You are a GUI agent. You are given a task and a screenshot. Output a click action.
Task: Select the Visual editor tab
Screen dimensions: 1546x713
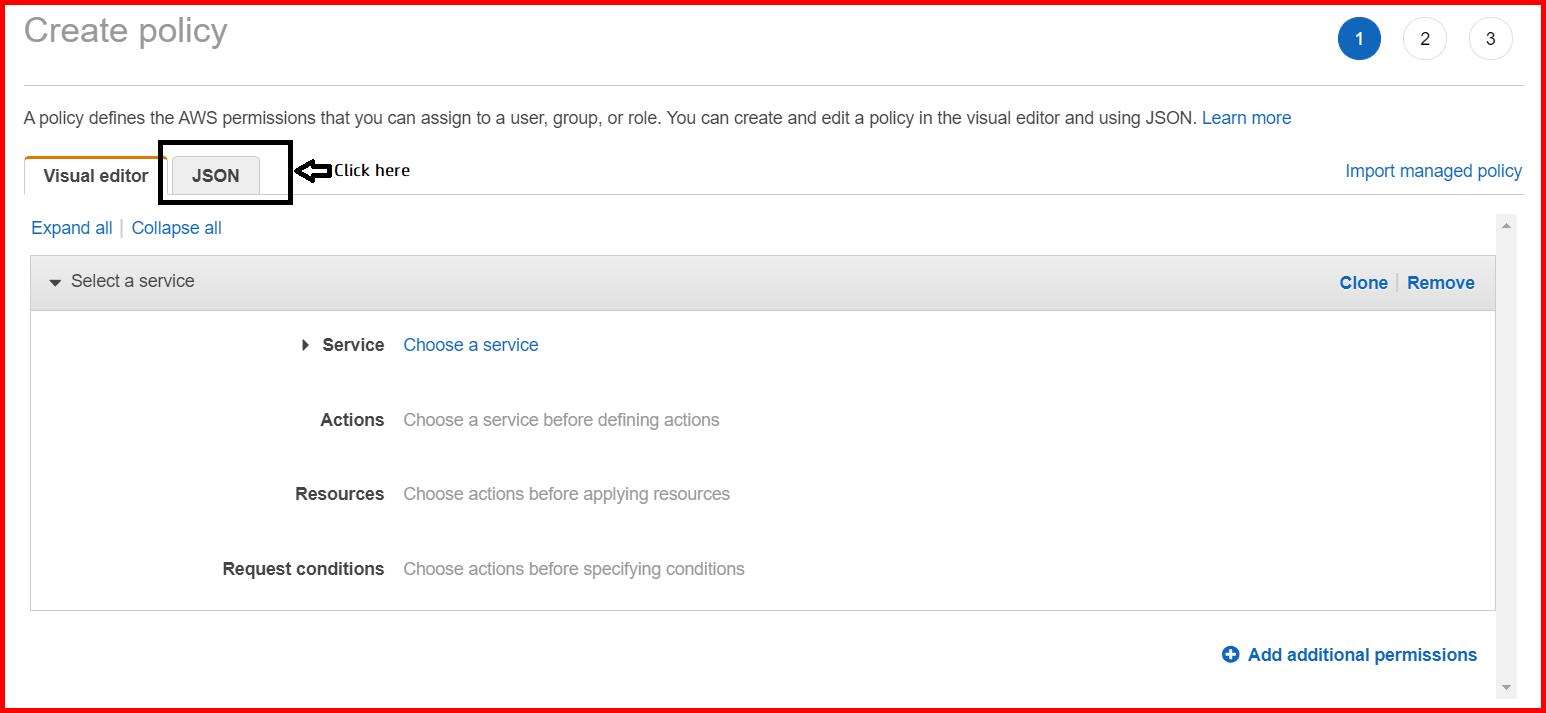[94, 175]
